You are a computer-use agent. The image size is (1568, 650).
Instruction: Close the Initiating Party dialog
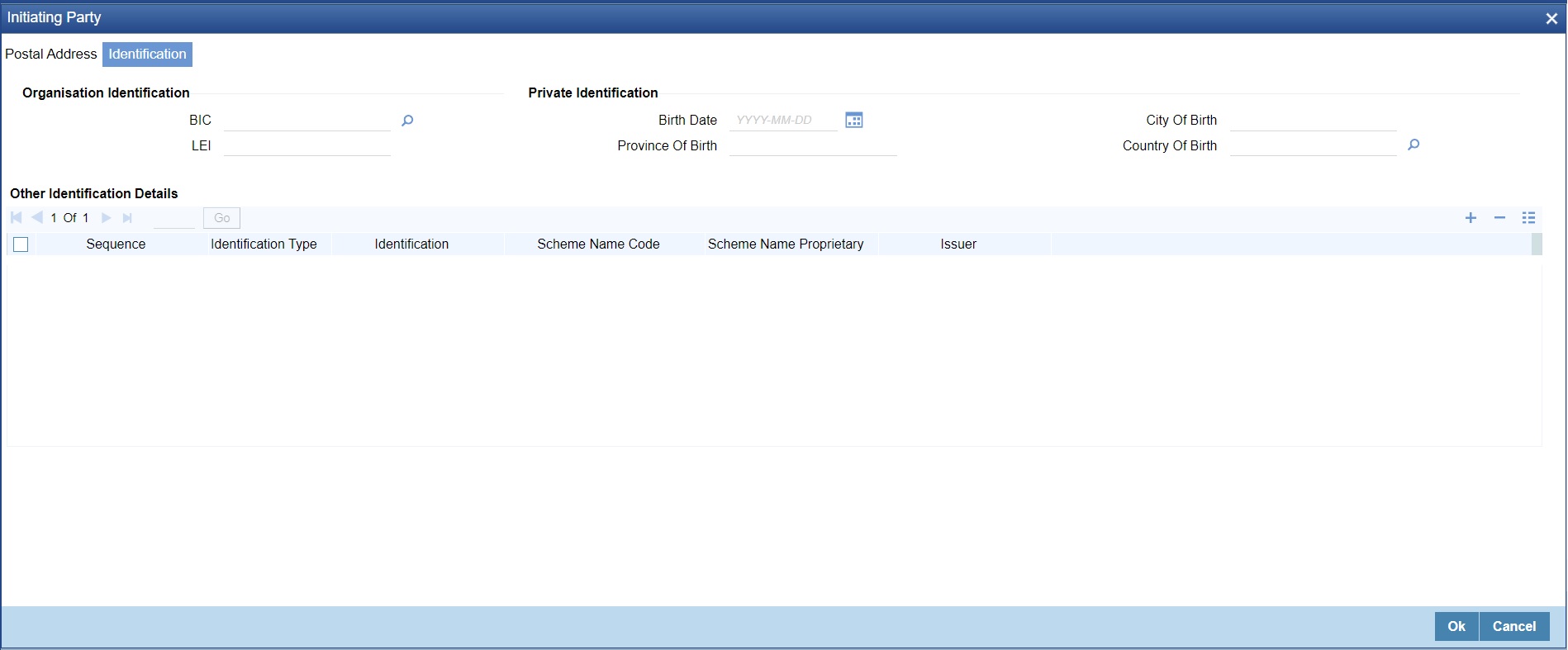coord(1551,18)
